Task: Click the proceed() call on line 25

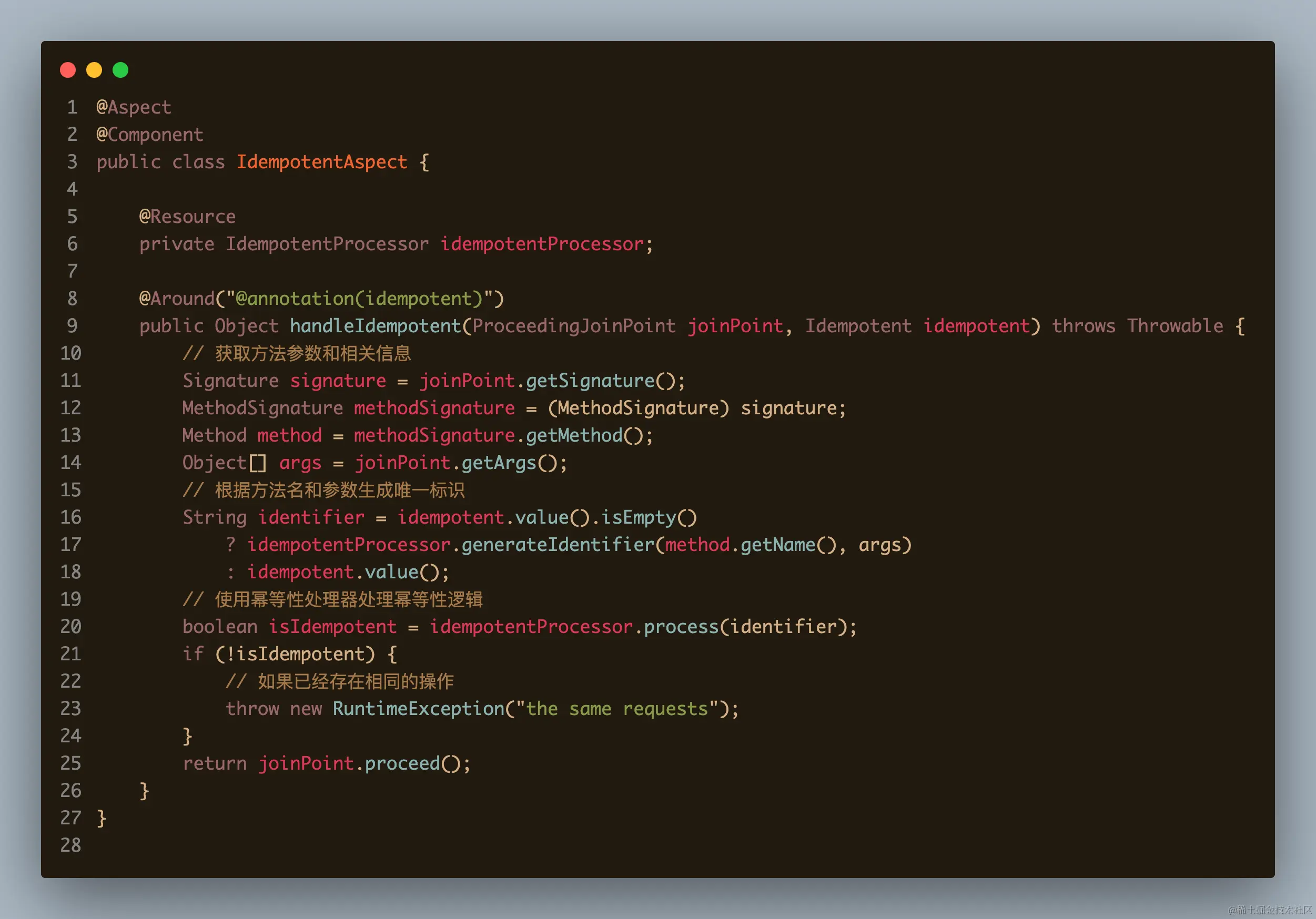Action: [x=412, y=764]
